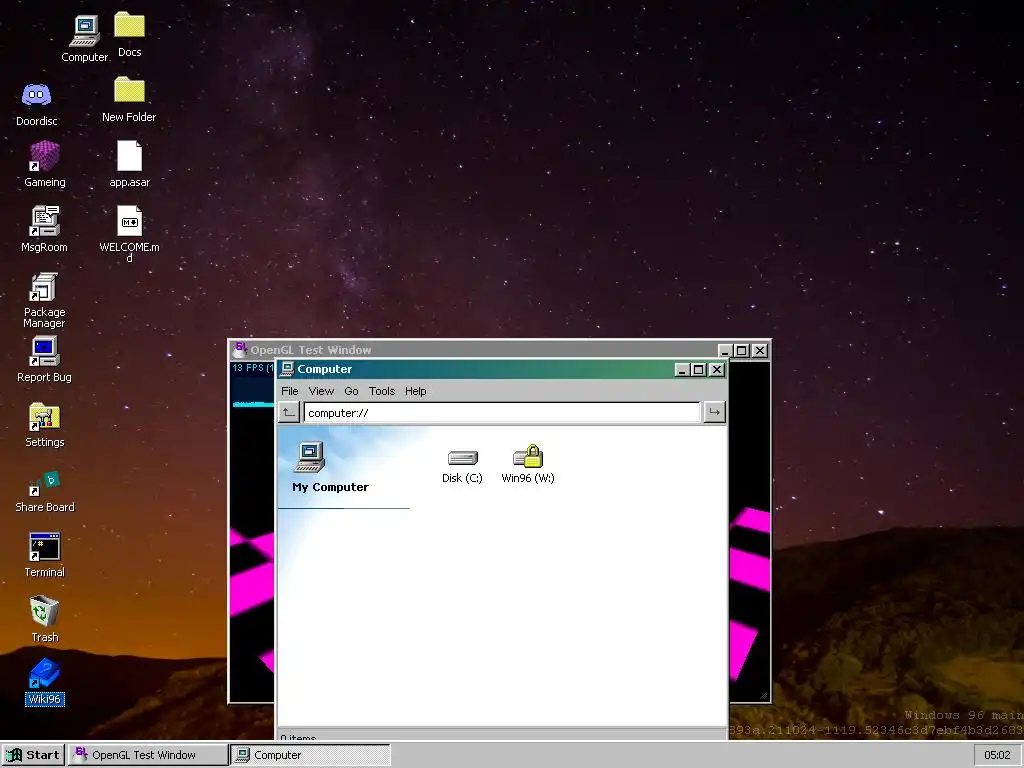The height and width of the screenshot is (768, 1024).
Task: Click the OpenGL Test Window title icon
Action: point(240,349)
